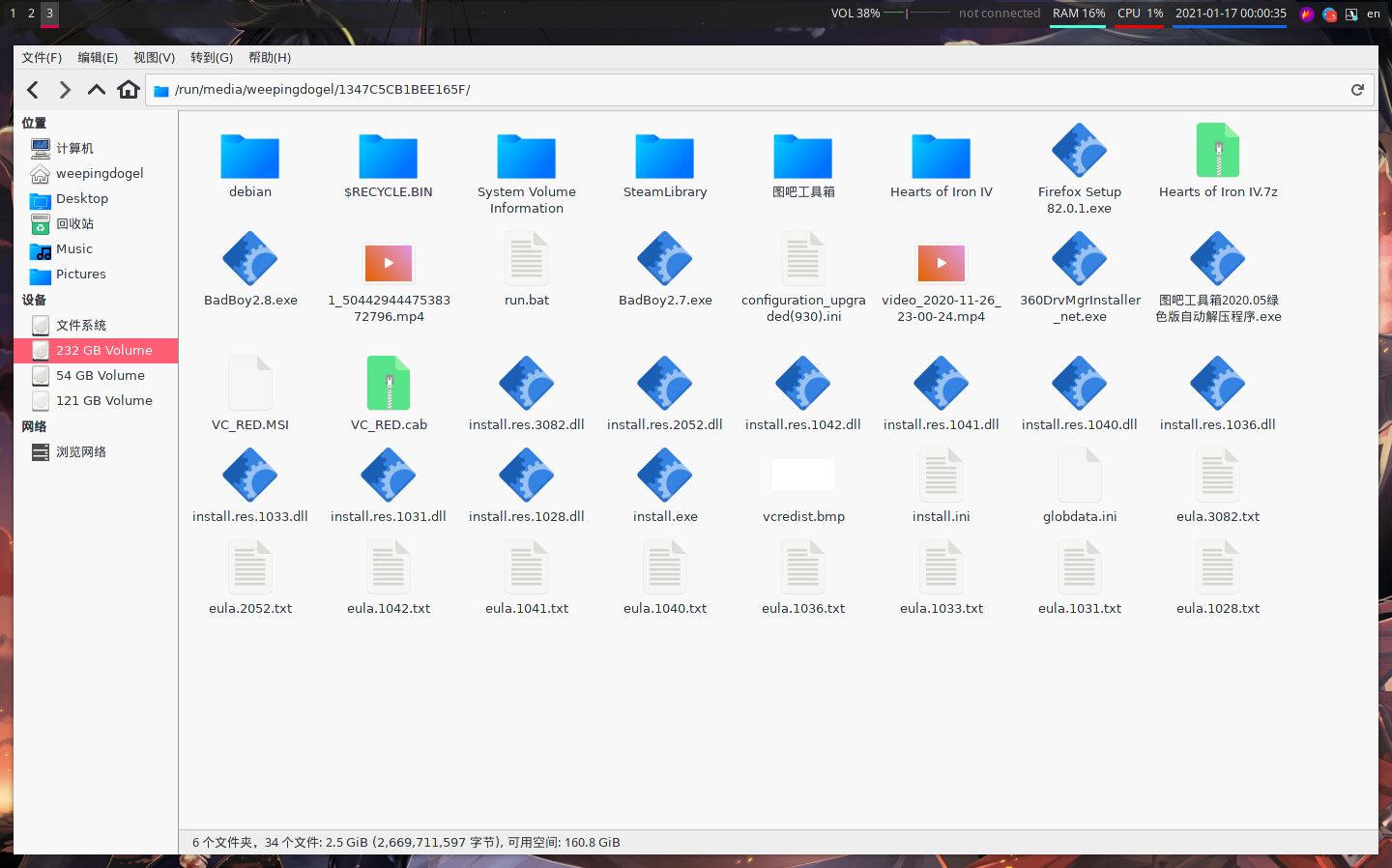Screen dimensions: 1392x868
Task: Open the 54 GB Volume device
Action: pyautogui.click(x=100, y=375)
